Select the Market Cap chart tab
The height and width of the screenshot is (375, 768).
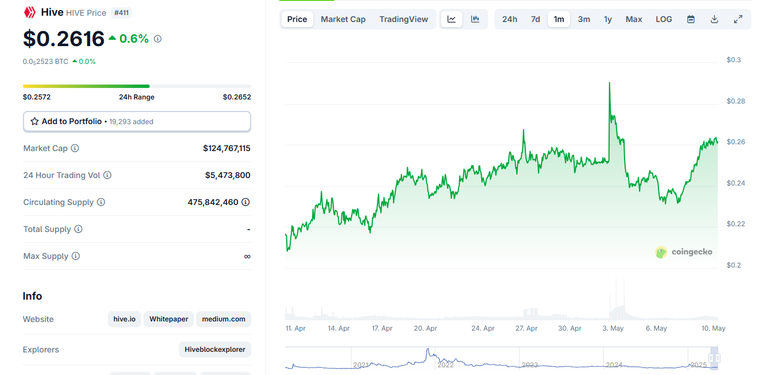343,19
